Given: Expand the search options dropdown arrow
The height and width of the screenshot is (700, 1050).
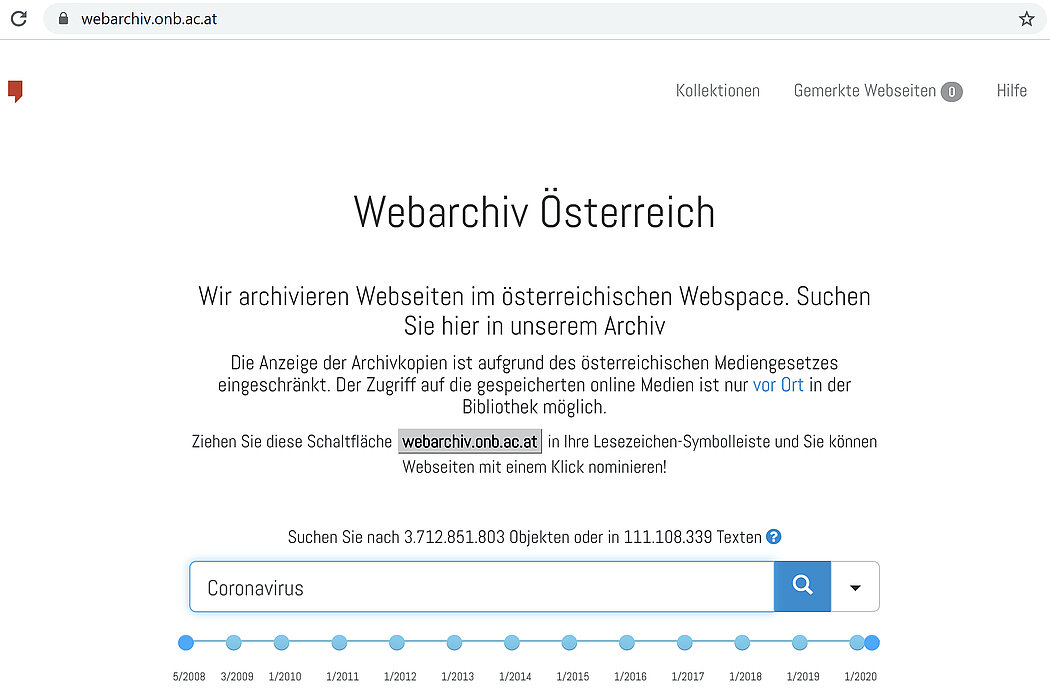Looking at the screenshot, I should pyautogui.click(x=855, y=587).
